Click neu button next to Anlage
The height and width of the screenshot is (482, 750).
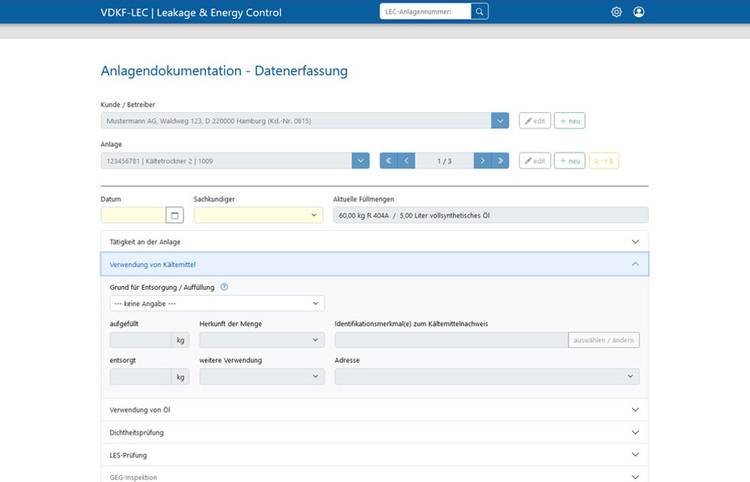[569, 160]
